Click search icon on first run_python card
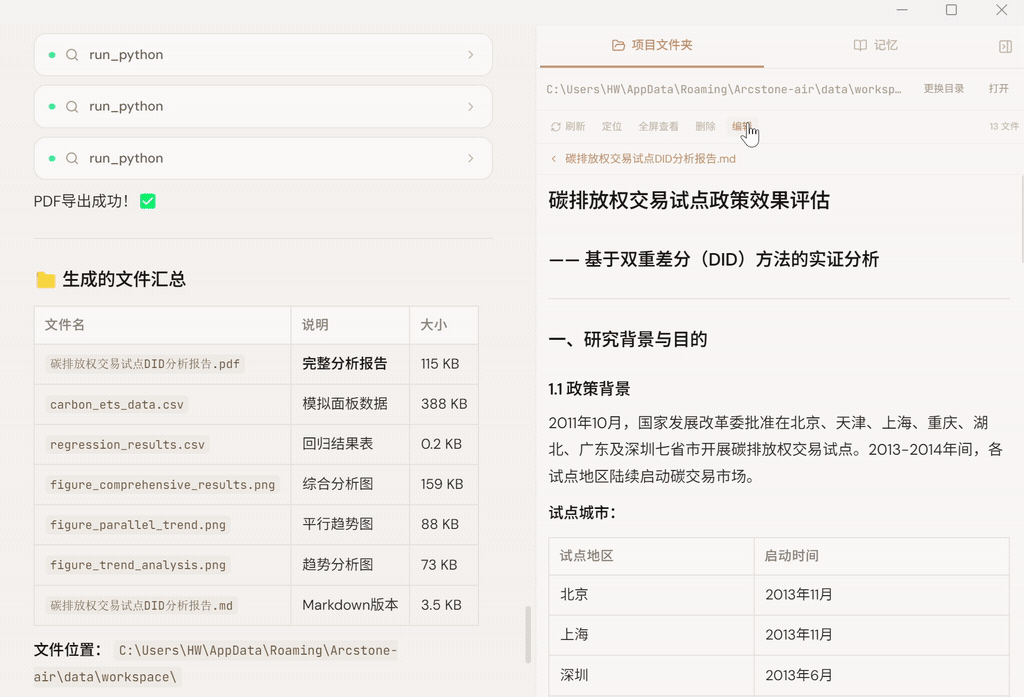Screen dimensions: 1024x697 [72, 55]
